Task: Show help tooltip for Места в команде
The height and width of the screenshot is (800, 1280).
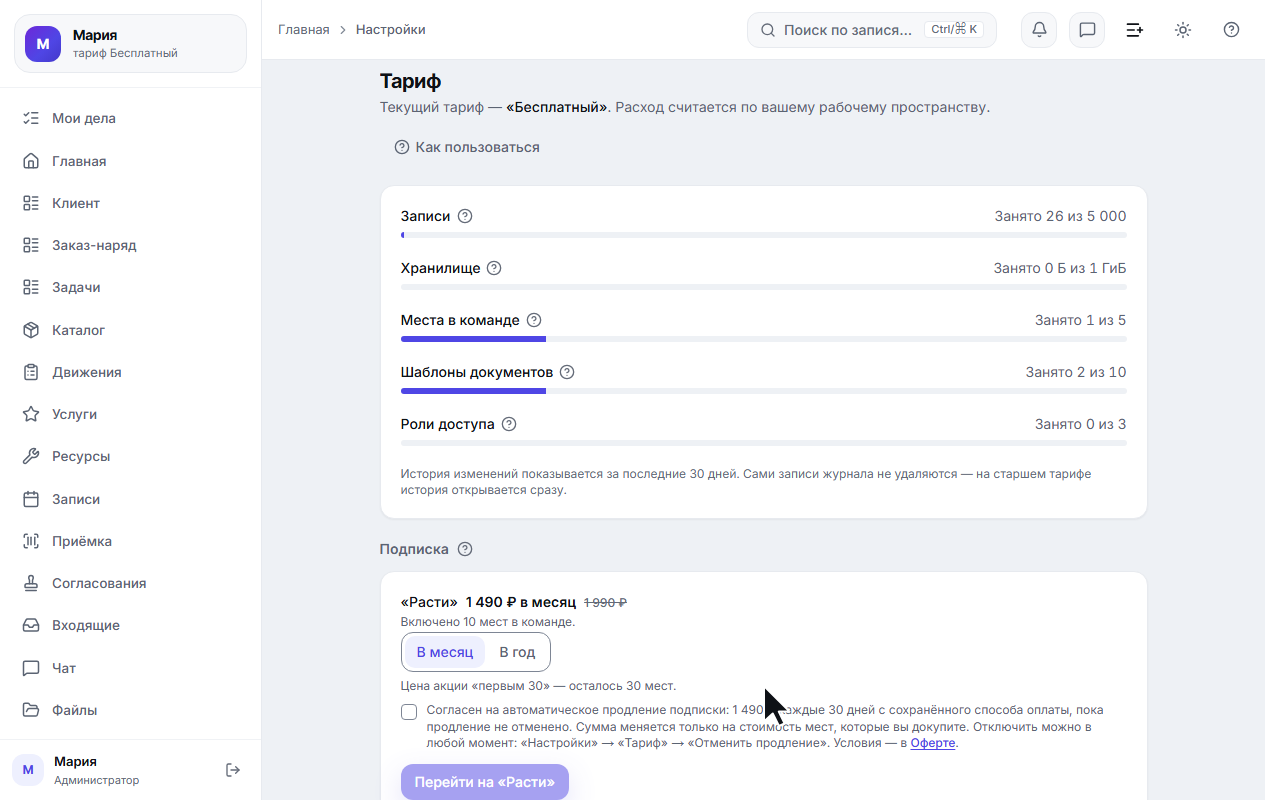Action: click(x=534, y=320)
